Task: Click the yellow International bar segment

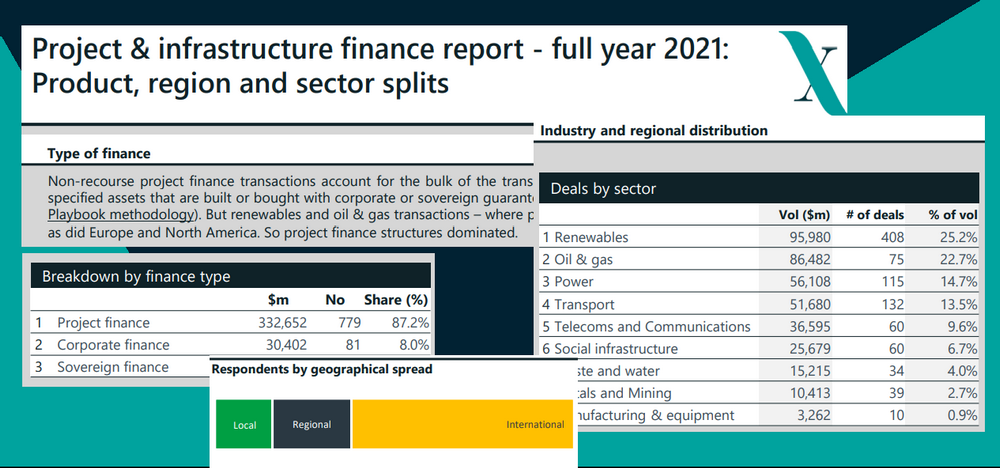Action: 460,424
